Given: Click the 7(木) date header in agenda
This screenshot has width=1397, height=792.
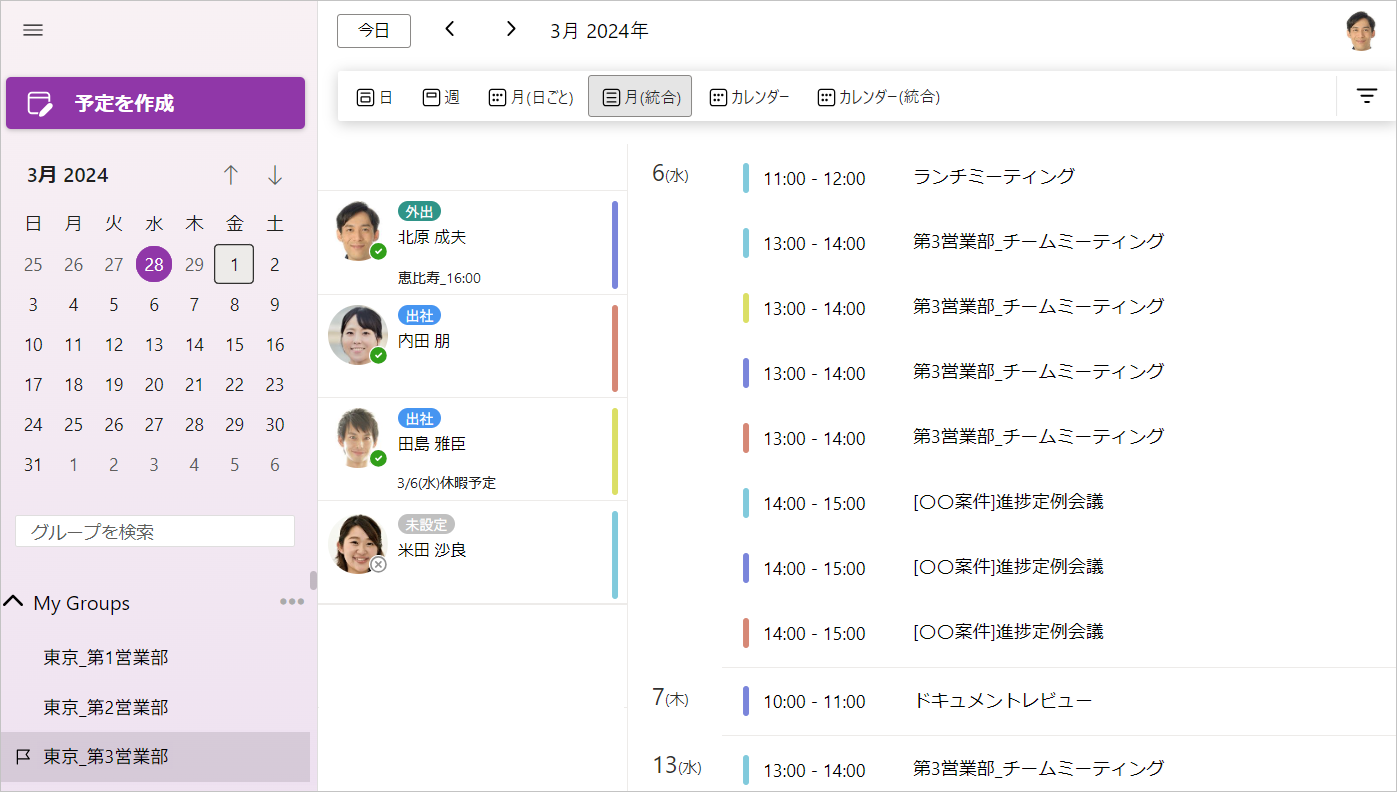Looking at the screenshot, I should pyautogui.click(x=670, y=698).
